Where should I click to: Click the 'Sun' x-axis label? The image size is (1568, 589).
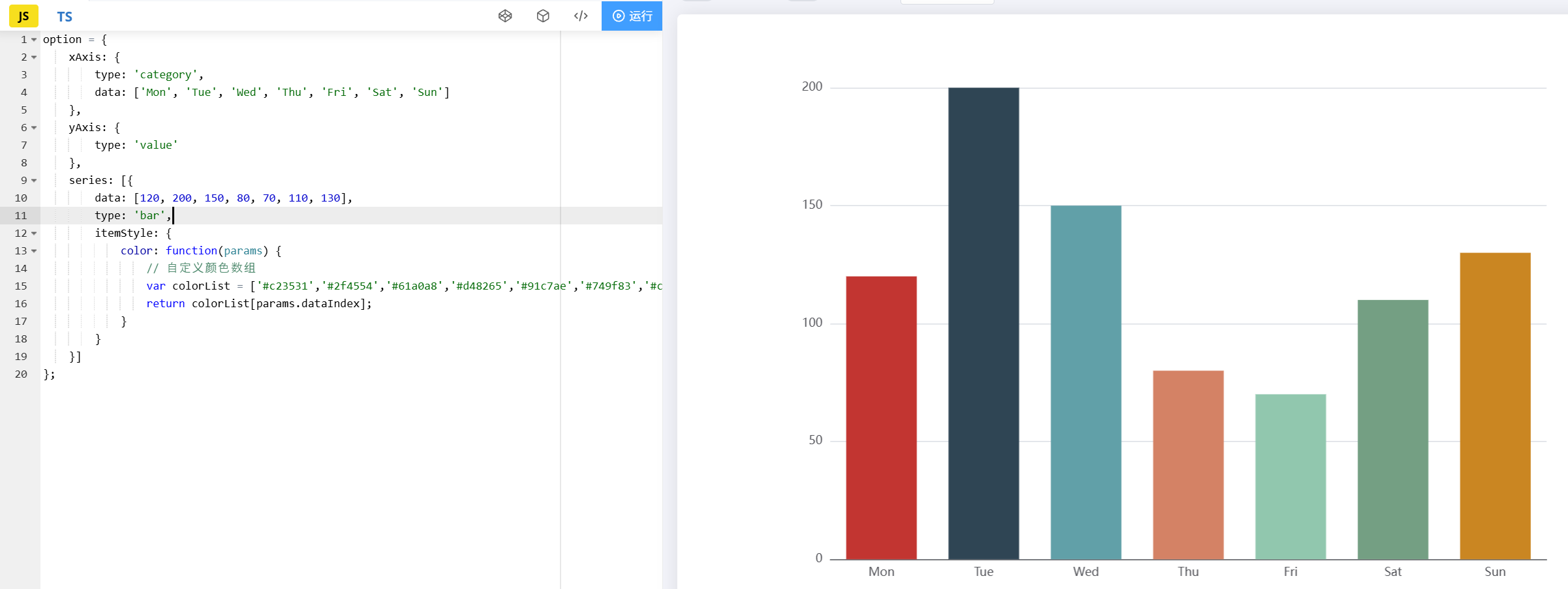(1496, 571)
